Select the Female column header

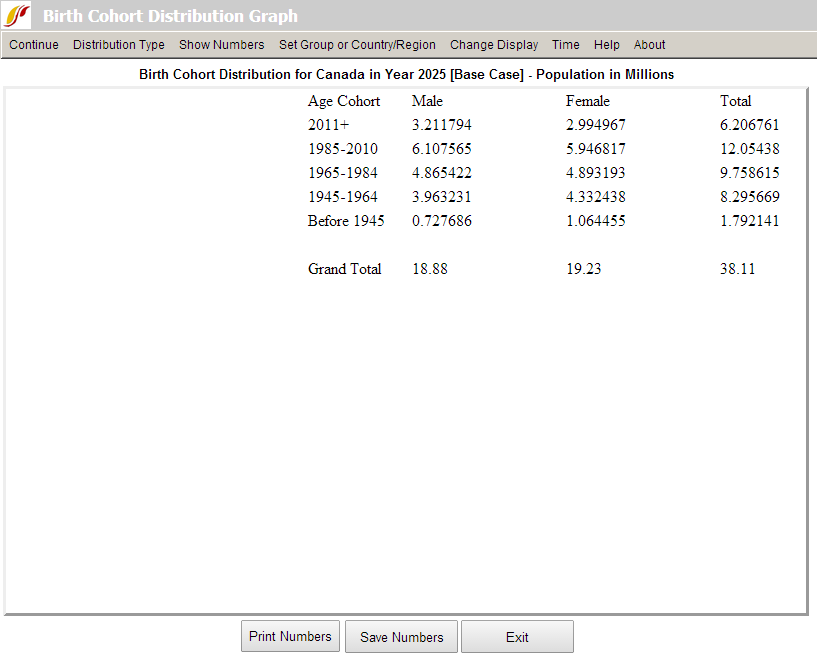point(588,101)
